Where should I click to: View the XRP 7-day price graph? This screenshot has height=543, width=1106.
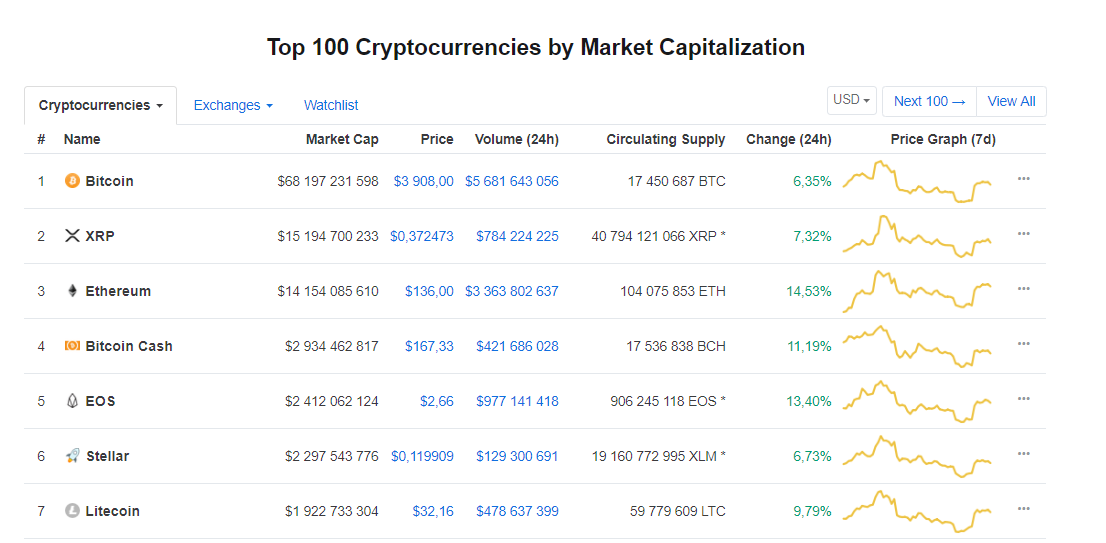point(917,236)
